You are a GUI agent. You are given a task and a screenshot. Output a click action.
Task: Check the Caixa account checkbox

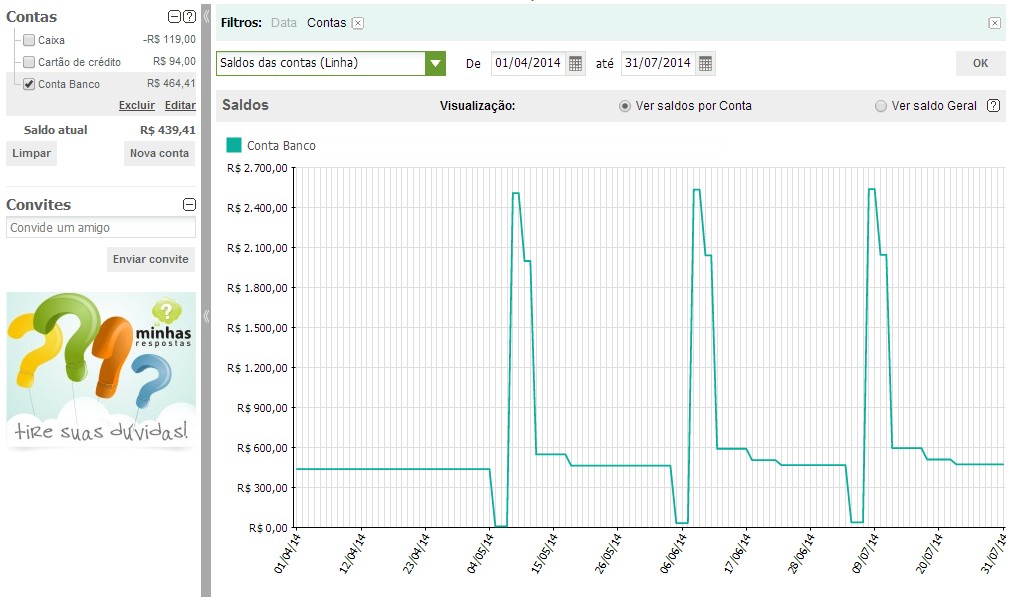tap(29, 40)
